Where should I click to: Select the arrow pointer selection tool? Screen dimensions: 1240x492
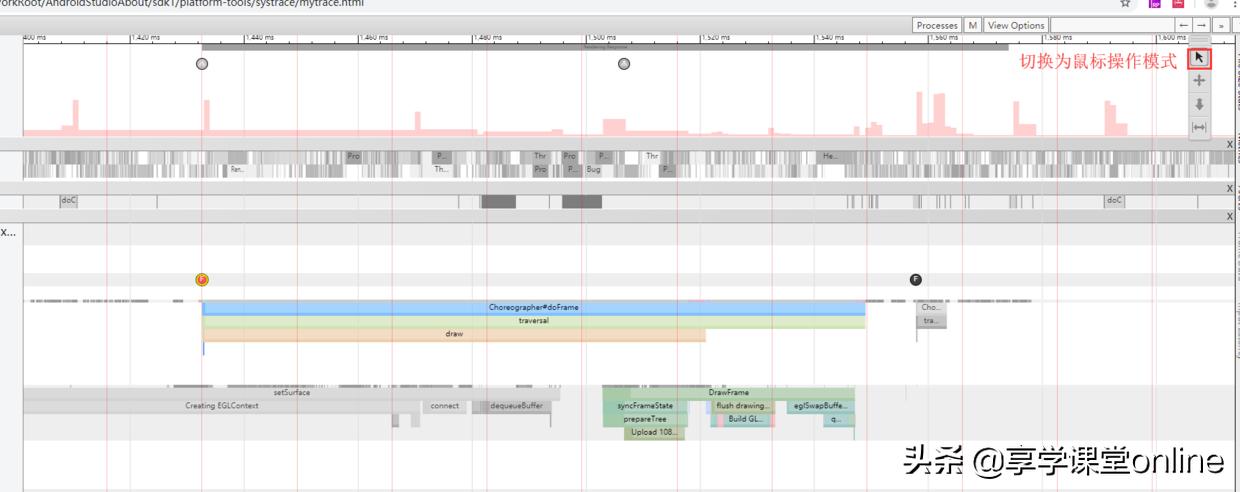click(1199, 58)
